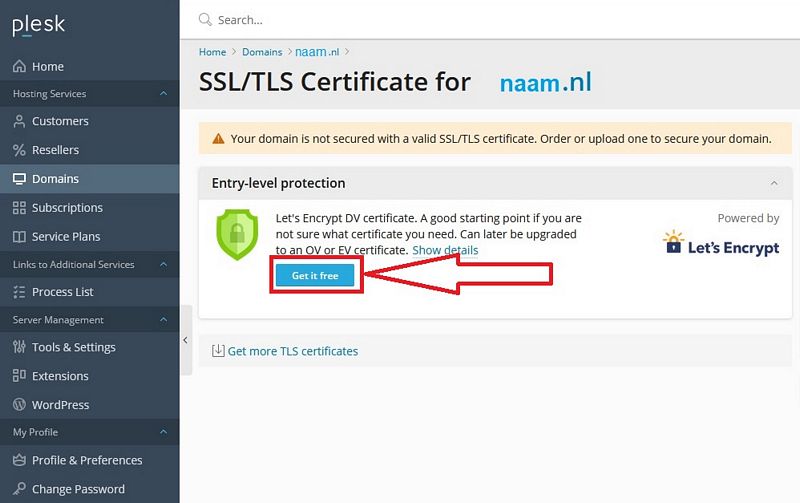This screenshot has width=800, height=503.
Task: Collapse the My Profile section
Action: [x=163, y=432]
